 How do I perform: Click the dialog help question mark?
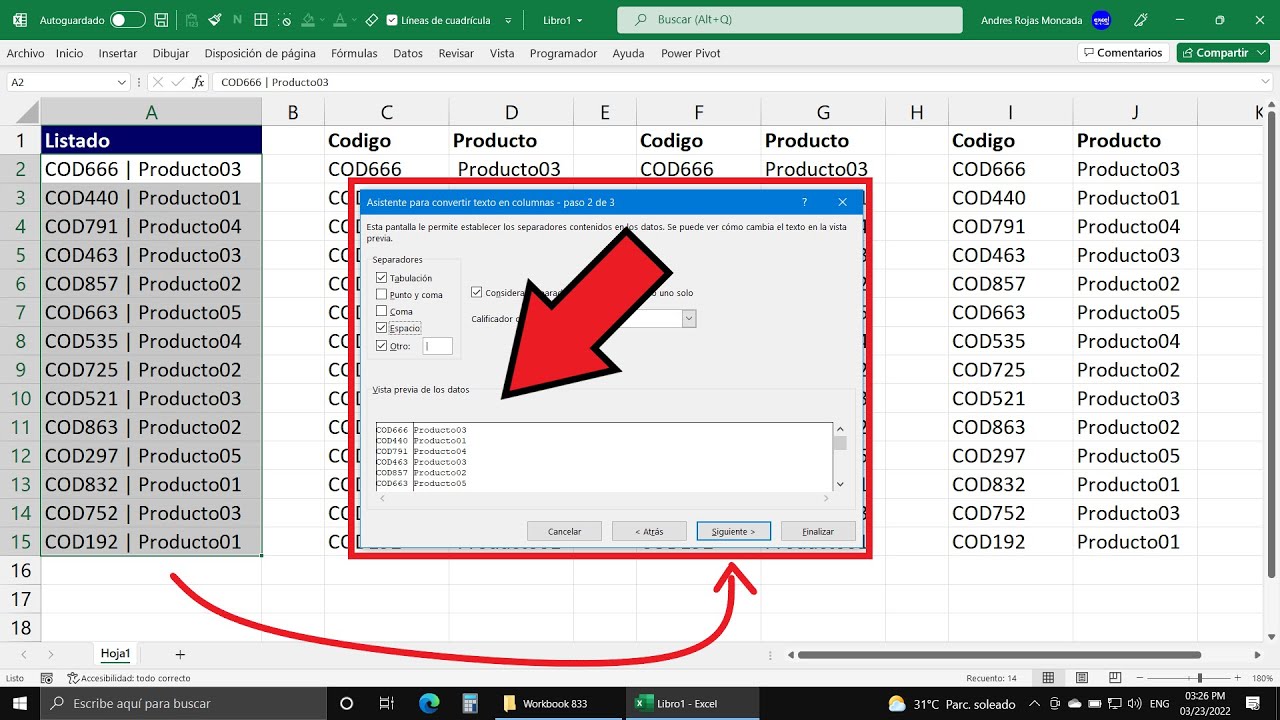click(804, 202)
